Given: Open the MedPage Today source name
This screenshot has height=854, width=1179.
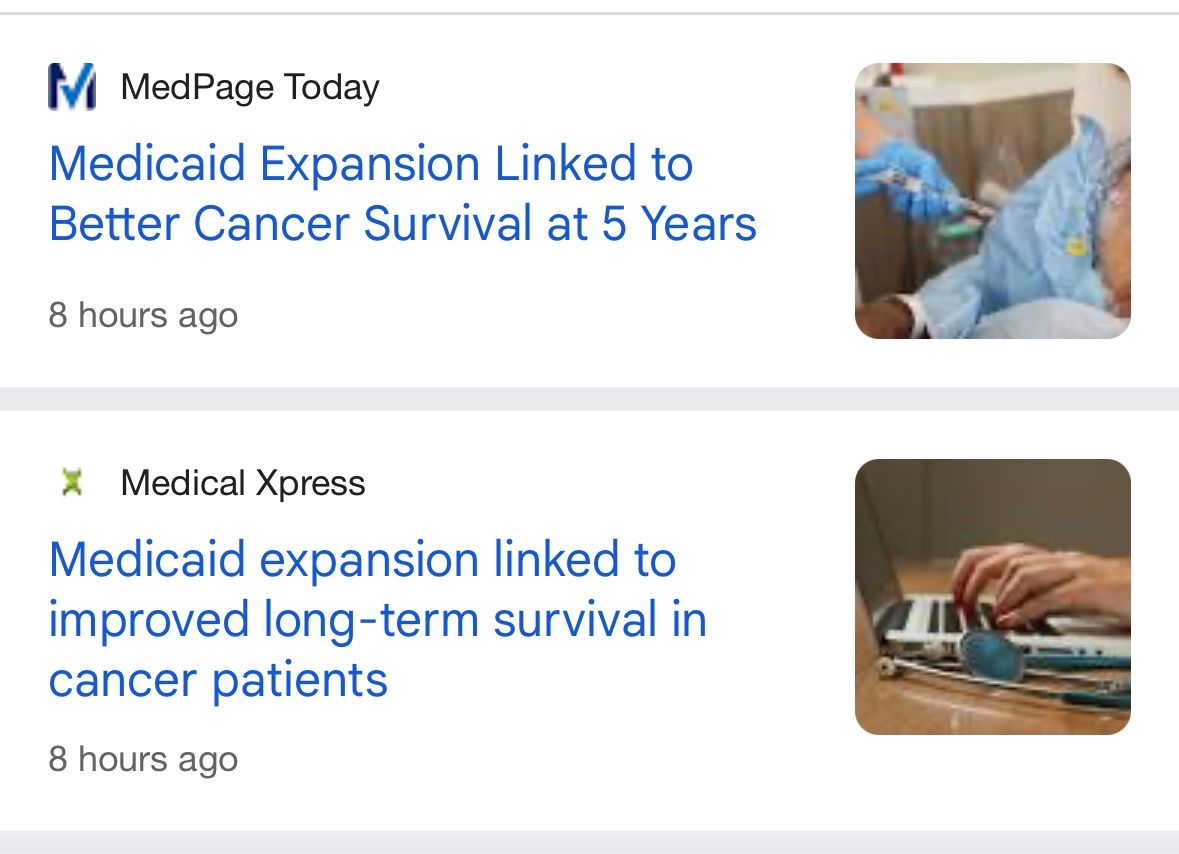Looking at the screenshot, I should pyautogui.click(x=249, y=87).
